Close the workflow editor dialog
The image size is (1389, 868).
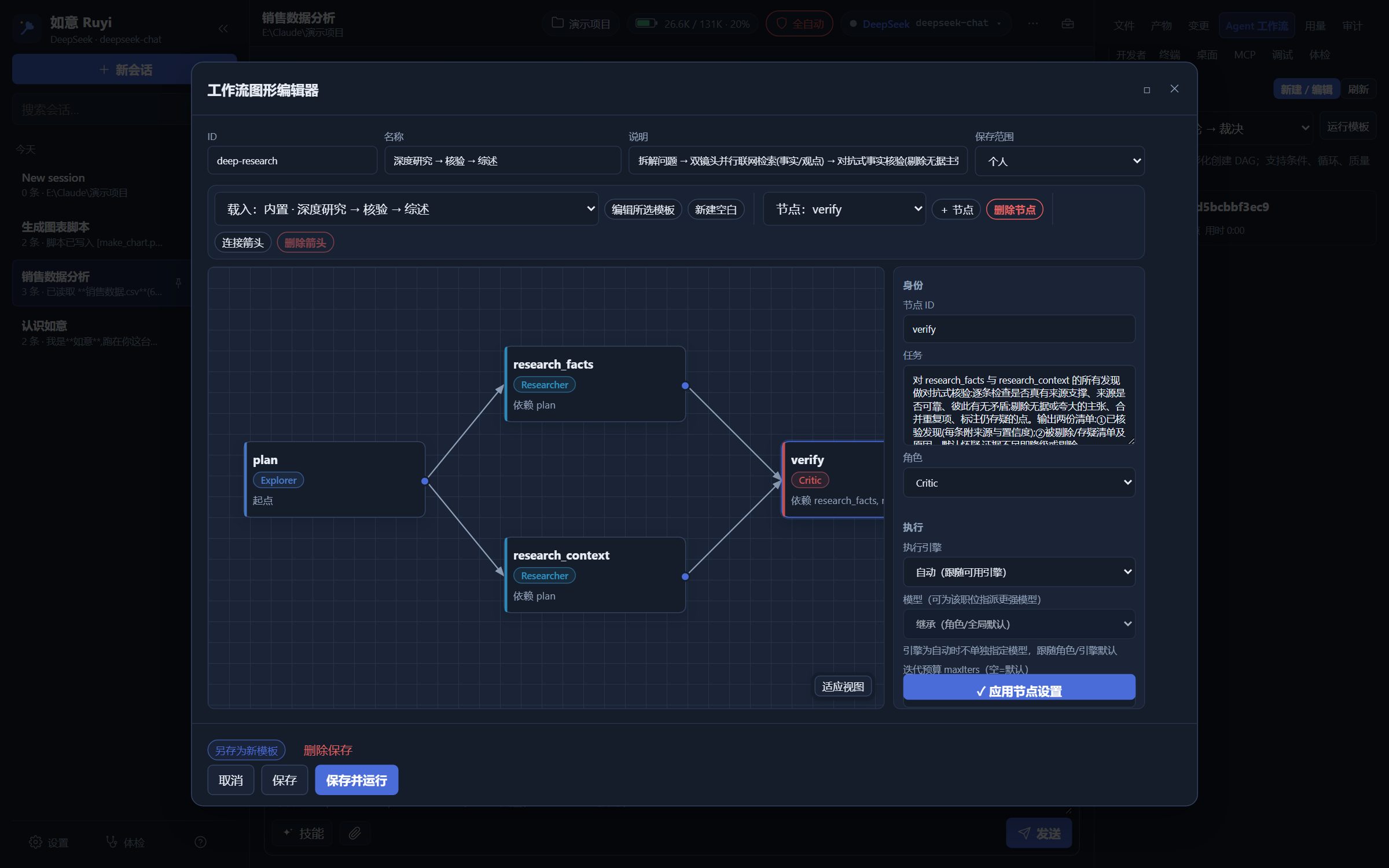tap(1174, 89)
